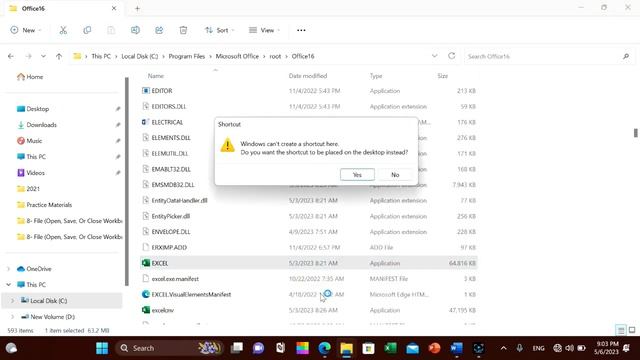Expand the New Volume (D:) node
This screenshot has height=360, width=640.
12,317
